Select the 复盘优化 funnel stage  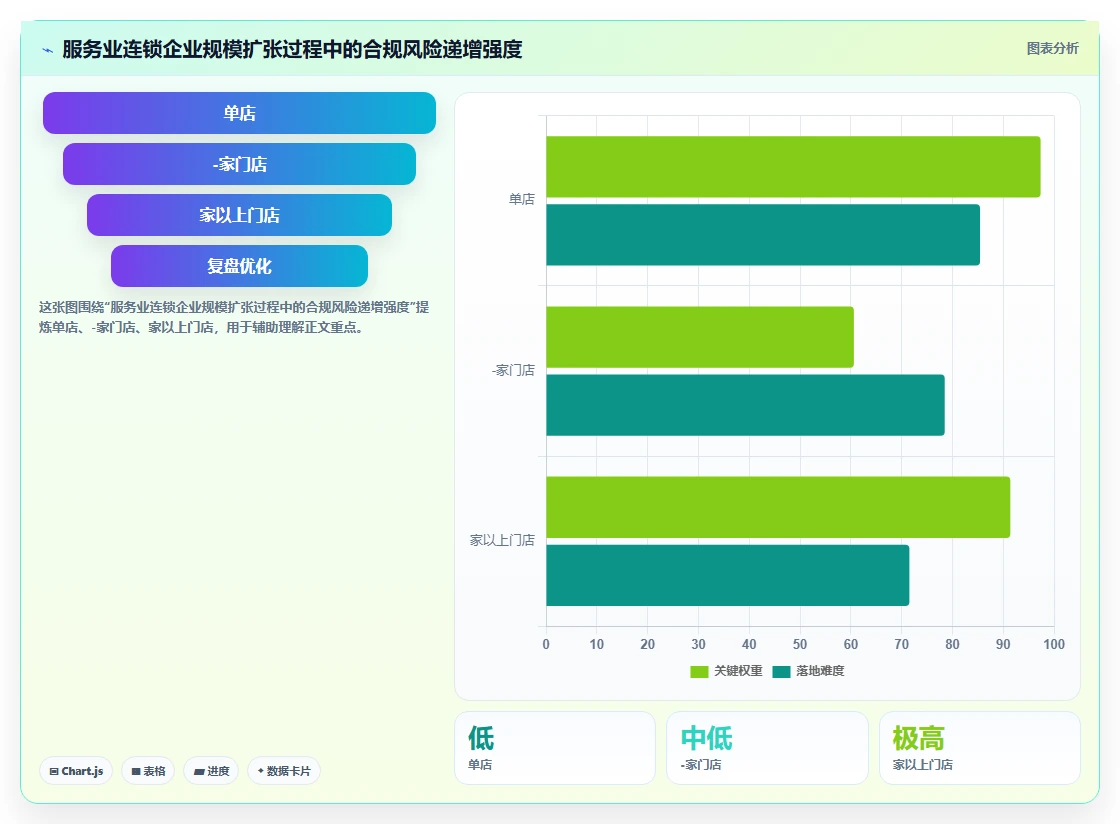(239, 266)
